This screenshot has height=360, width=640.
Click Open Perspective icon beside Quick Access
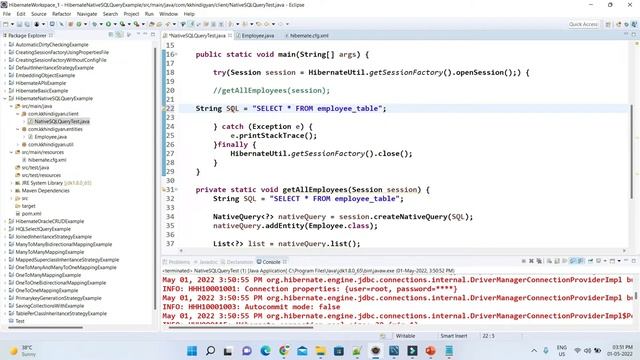(608, 24)
